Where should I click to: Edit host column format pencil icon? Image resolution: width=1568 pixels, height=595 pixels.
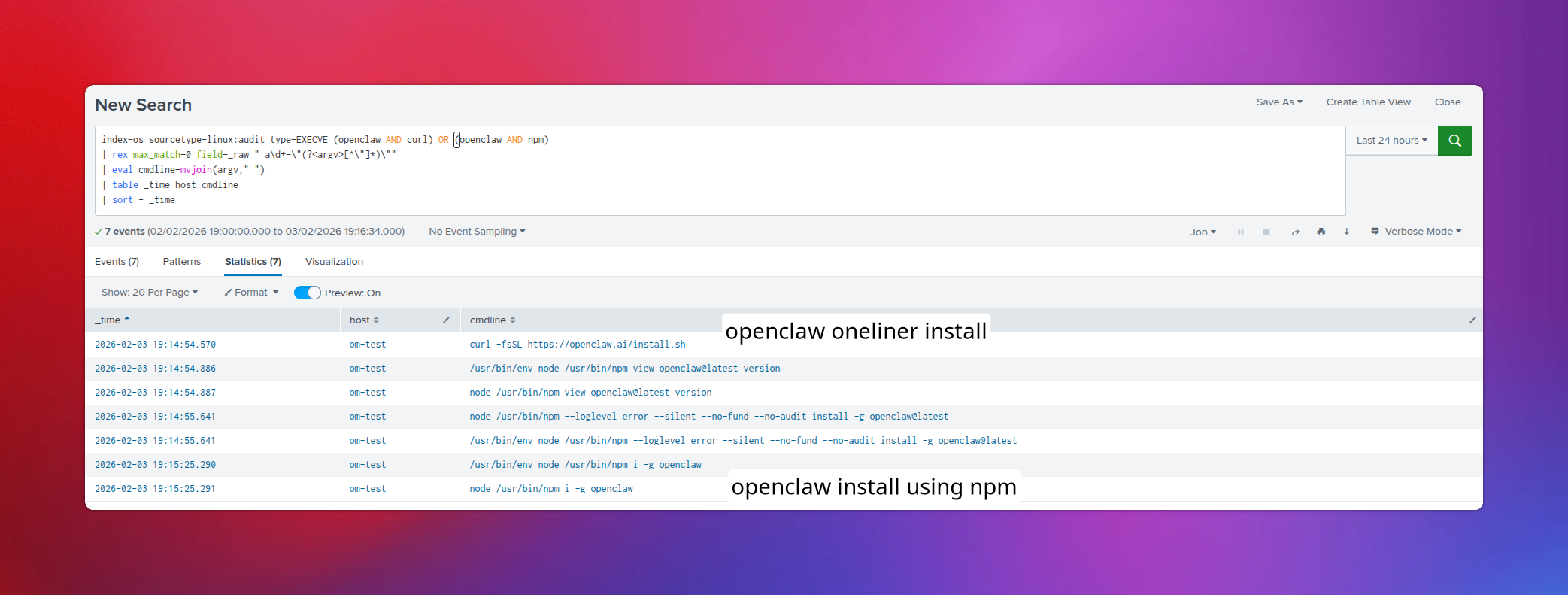446,320
